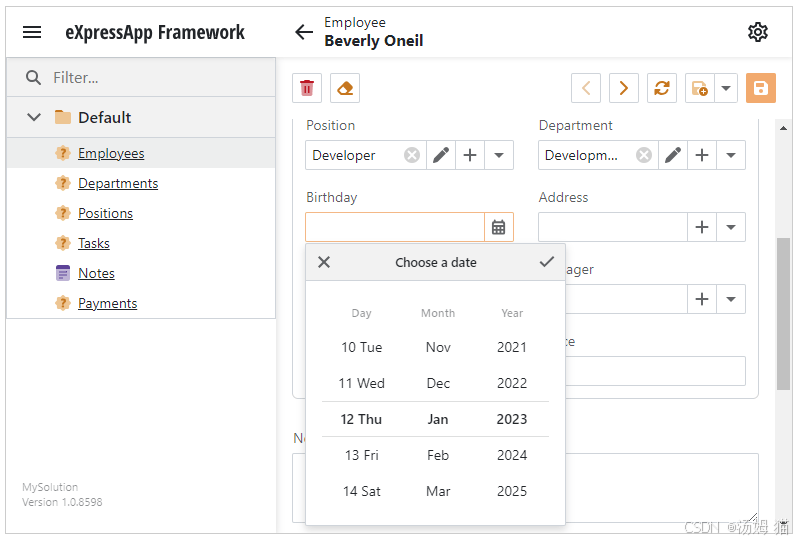Go to next employee record arrow

[623, 88]
